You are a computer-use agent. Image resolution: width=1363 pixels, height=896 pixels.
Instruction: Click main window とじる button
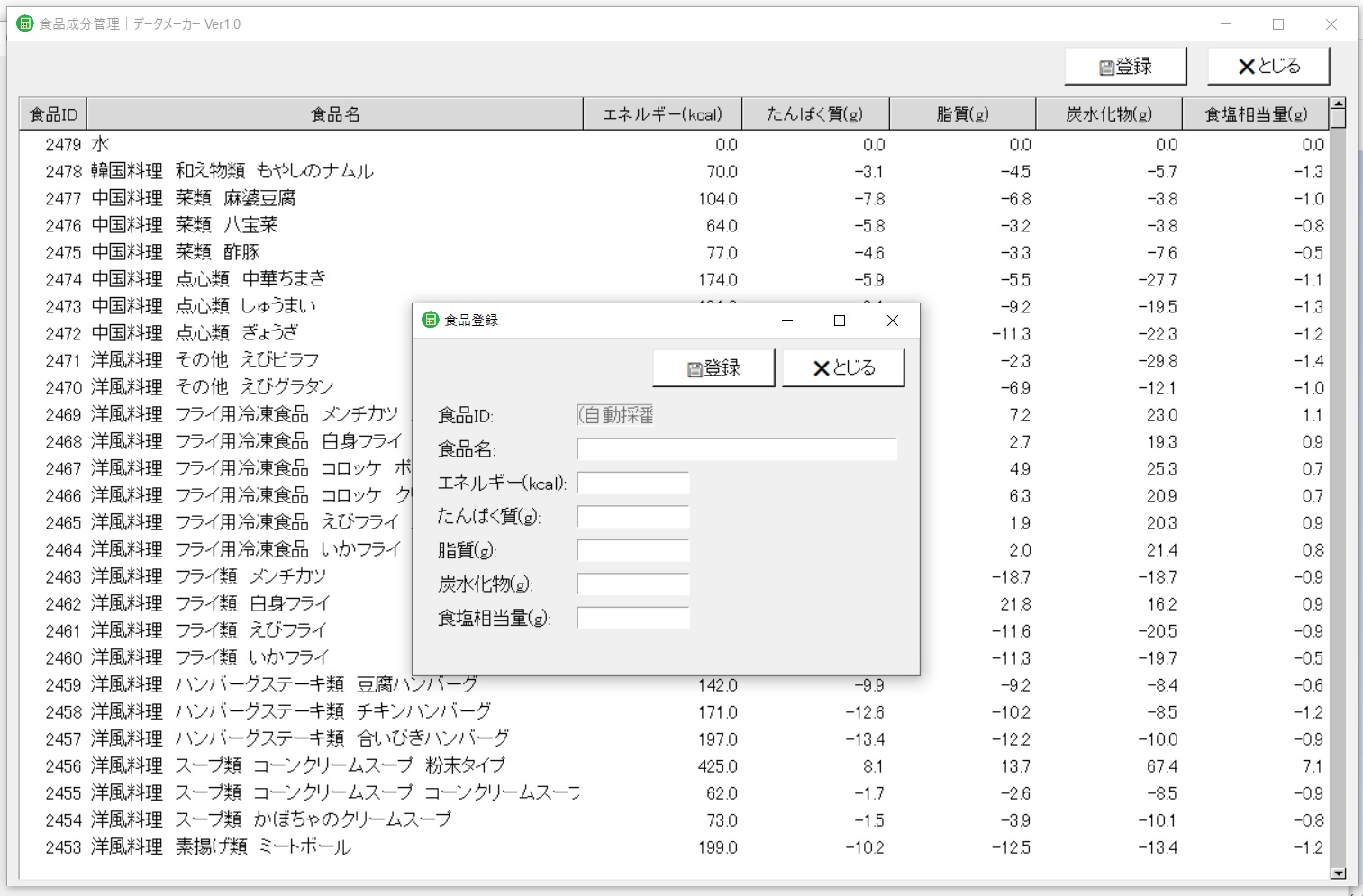pos(1268,66)
